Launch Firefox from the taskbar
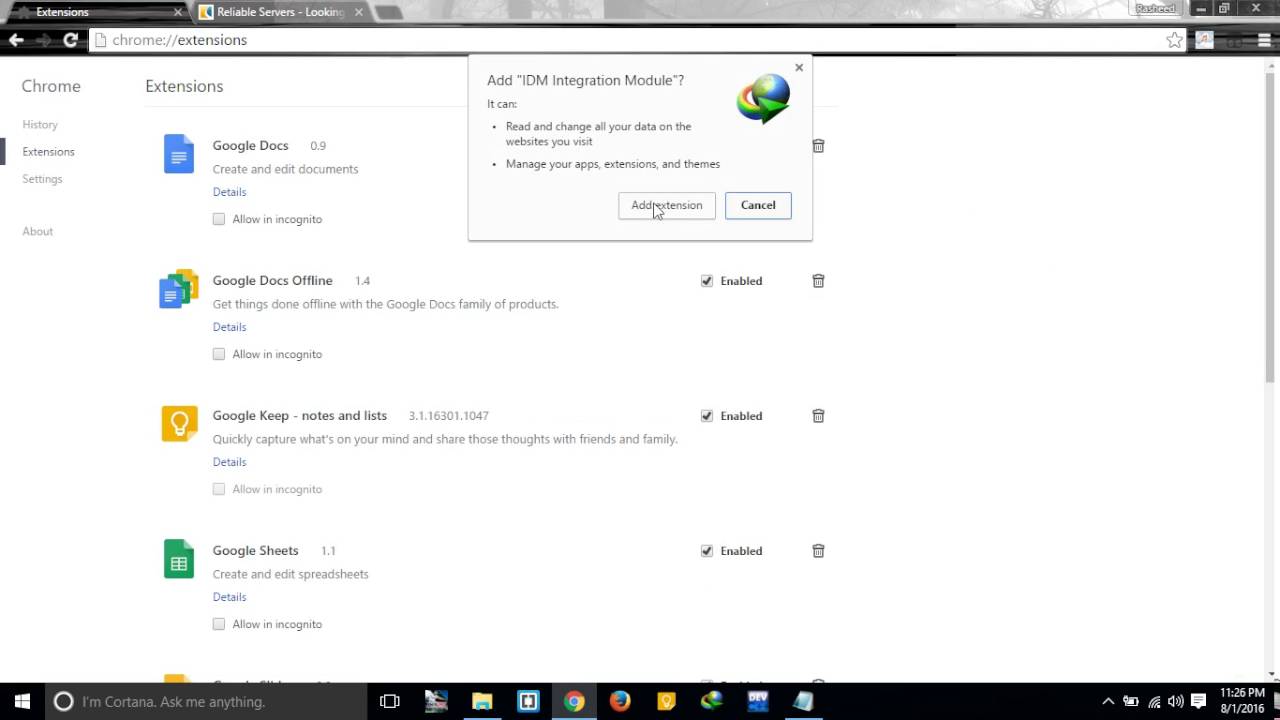The height and width of the screenshot is (720, 1280). (x=620, y=701)
